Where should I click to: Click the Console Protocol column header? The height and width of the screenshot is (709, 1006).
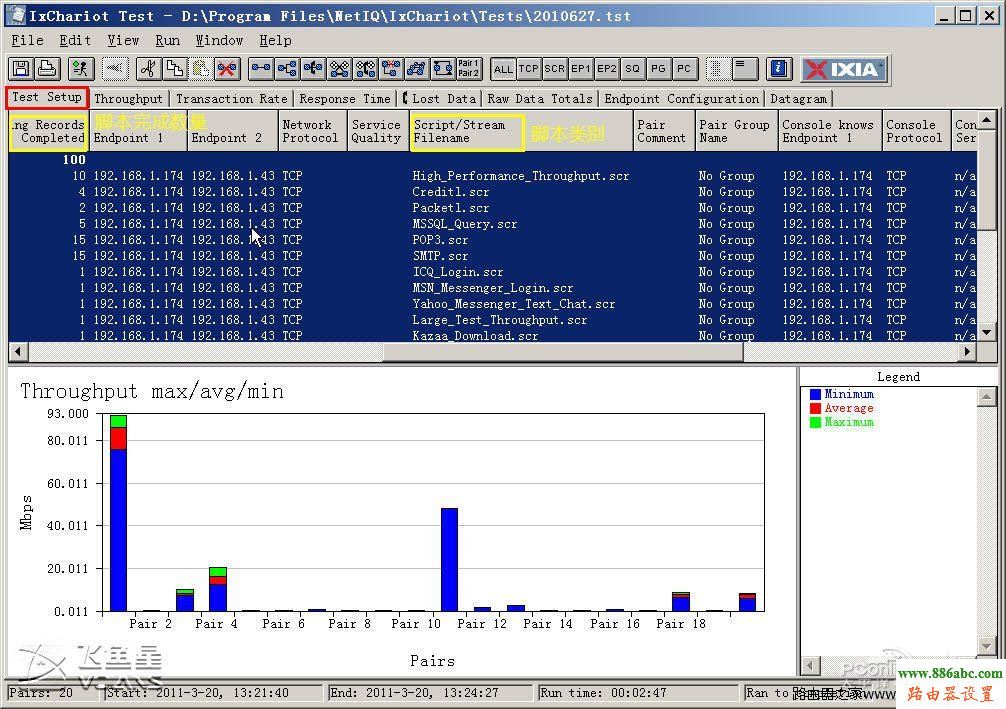tap(916, 131)
